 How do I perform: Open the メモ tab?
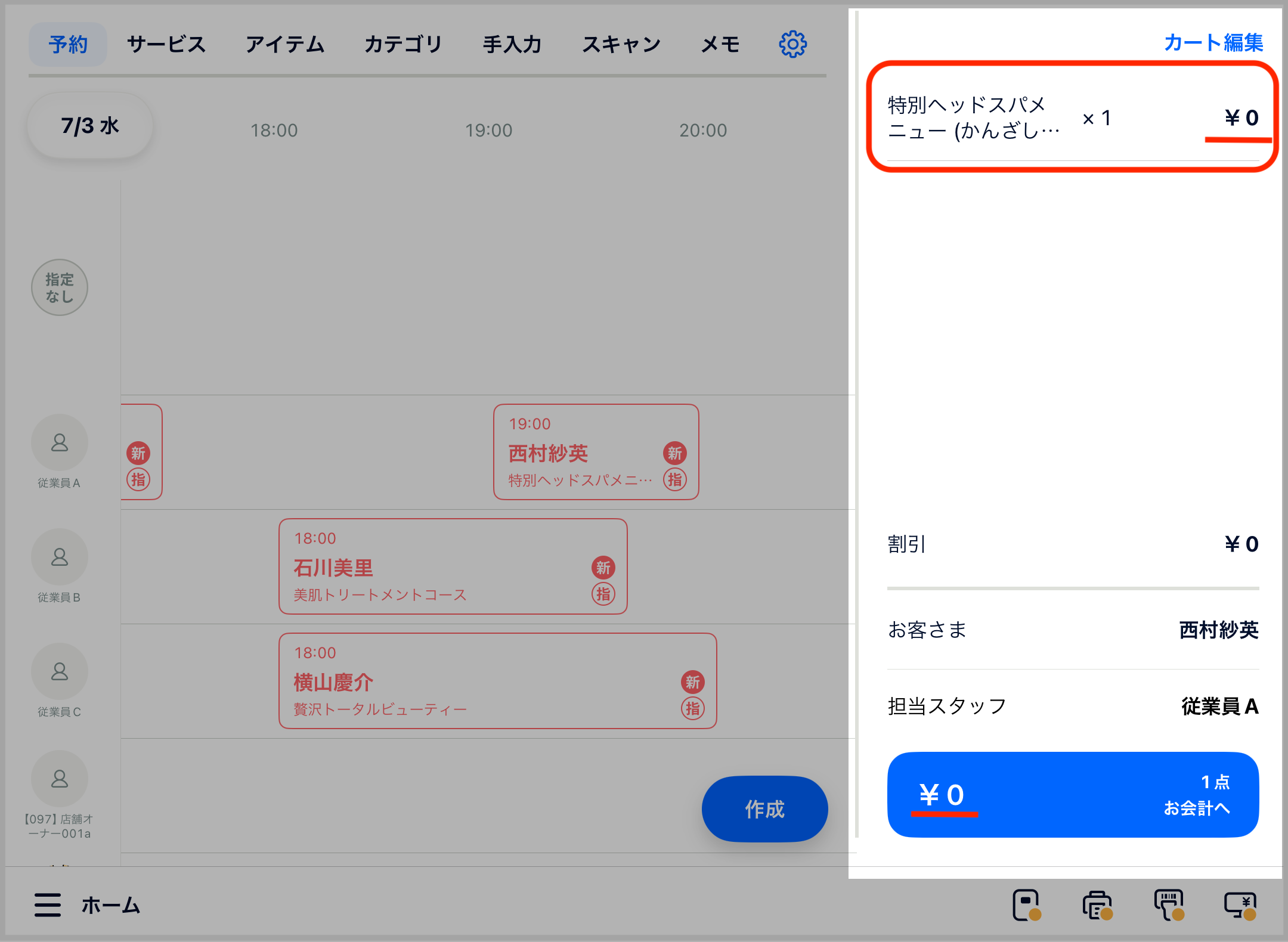[720, 44]
